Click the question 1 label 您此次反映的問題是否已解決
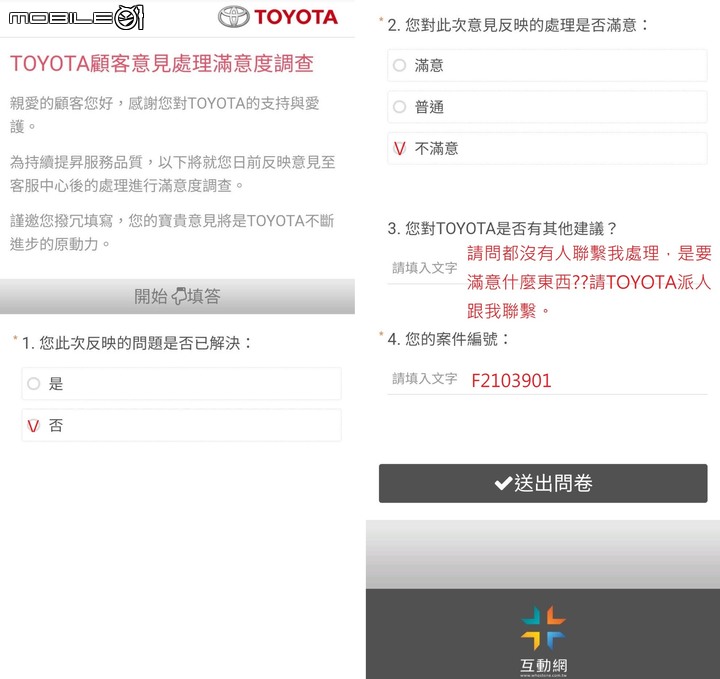This screenshot has width=720, height=679. point(137,343)
